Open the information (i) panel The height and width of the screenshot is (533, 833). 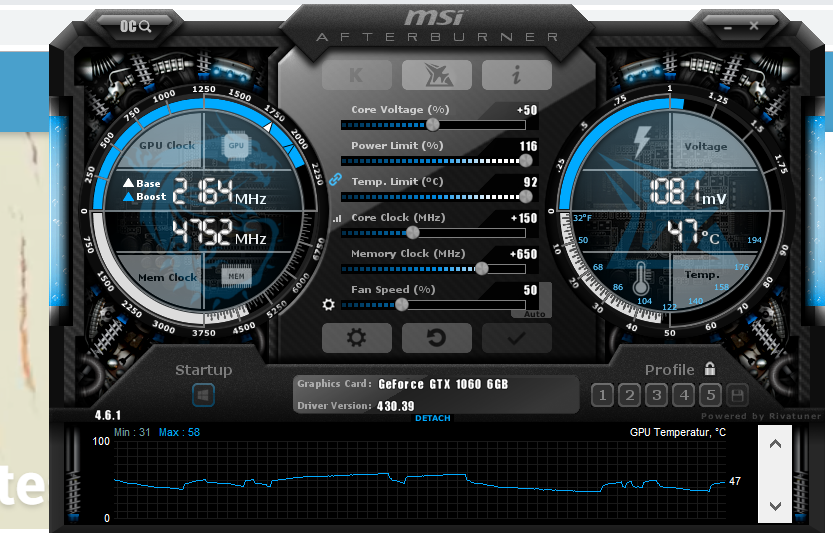[516, 75]
